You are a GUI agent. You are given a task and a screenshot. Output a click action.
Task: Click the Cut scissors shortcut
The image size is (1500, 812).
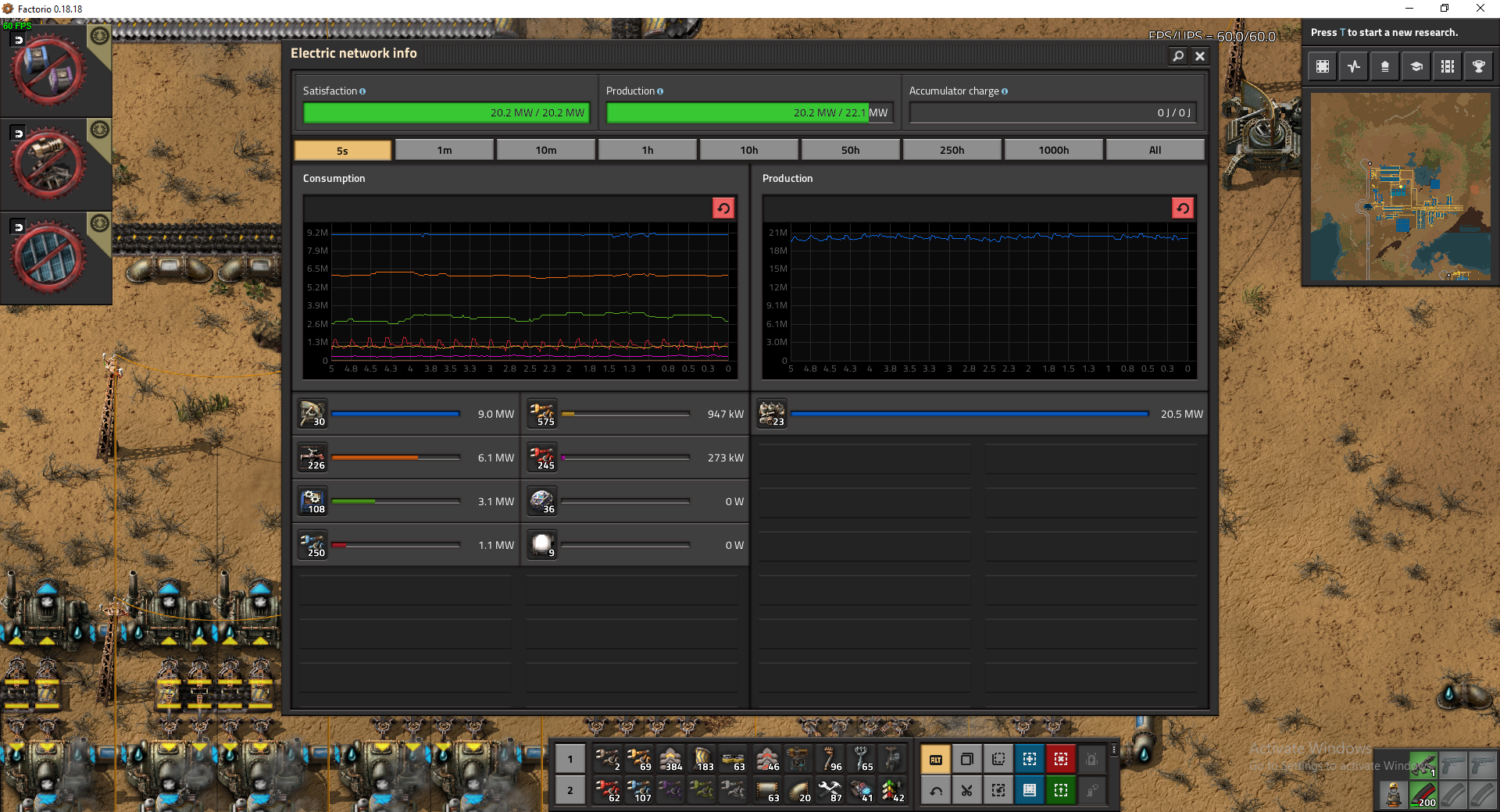(x=967, y=790)
